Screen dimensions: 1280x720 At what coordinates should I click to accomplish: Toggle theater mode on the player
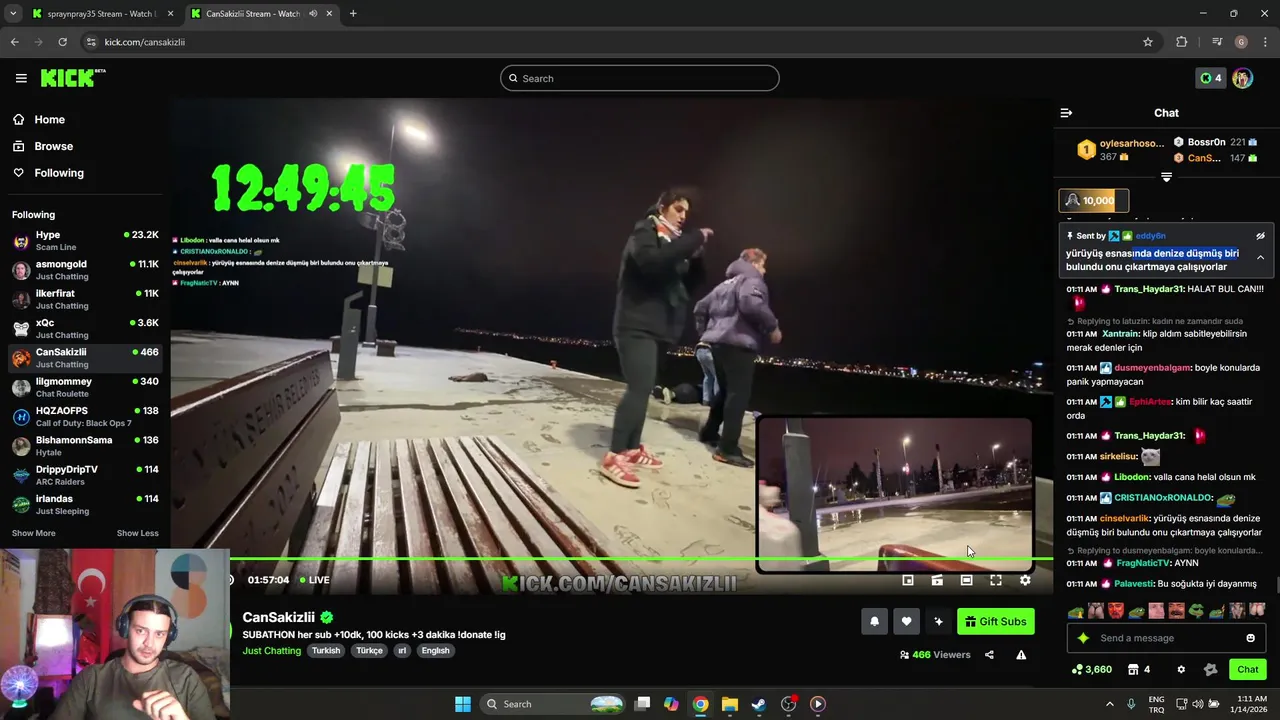(966, 580)
